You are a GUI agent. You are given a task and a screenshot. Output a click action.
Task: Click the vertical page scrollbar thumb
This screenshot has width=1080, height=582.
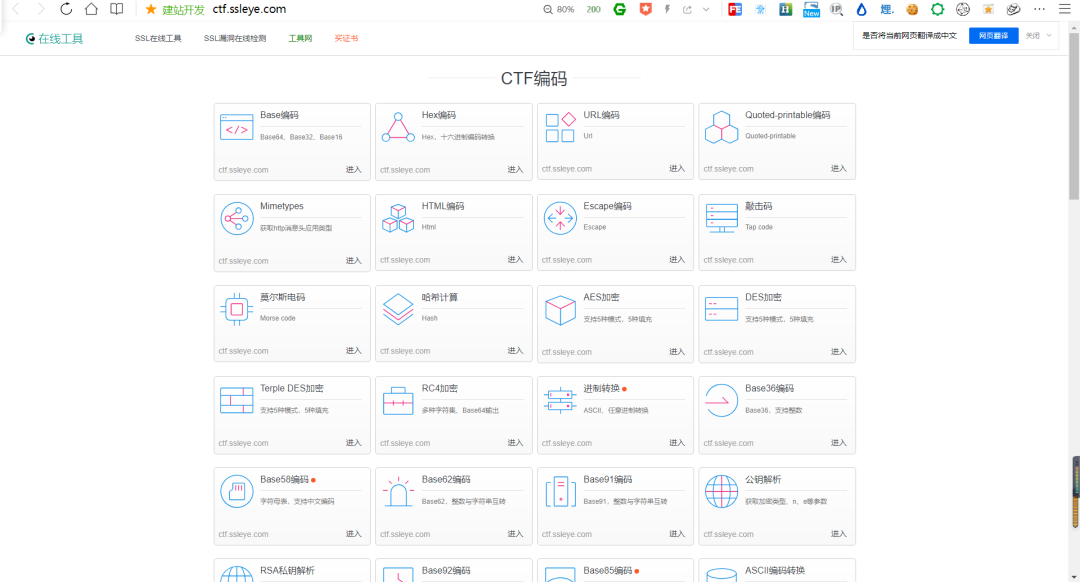[1074, 116]
